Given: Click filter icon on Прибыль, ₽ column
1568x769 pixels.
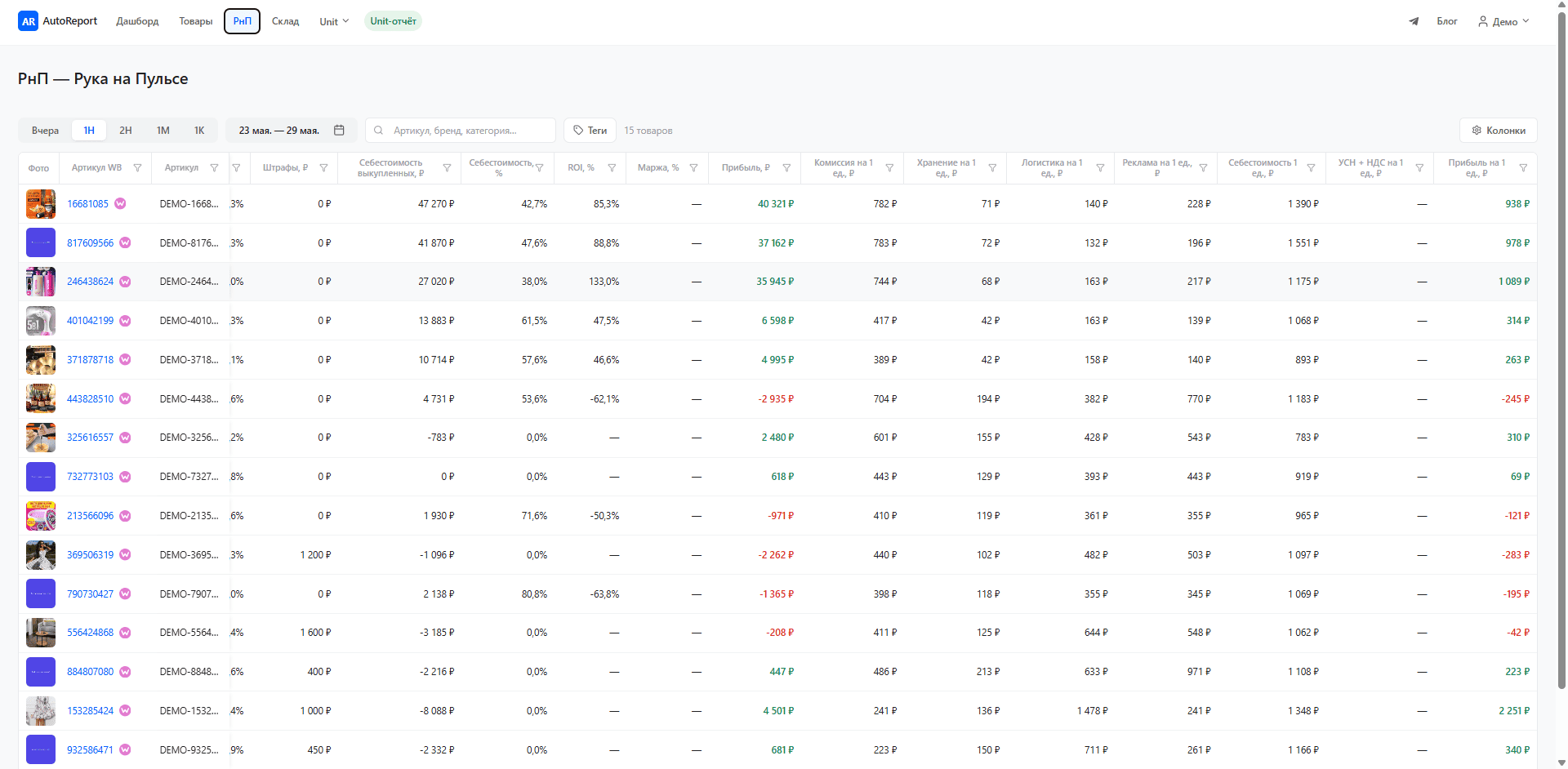Looking at the screenshot, I should 786,168.
